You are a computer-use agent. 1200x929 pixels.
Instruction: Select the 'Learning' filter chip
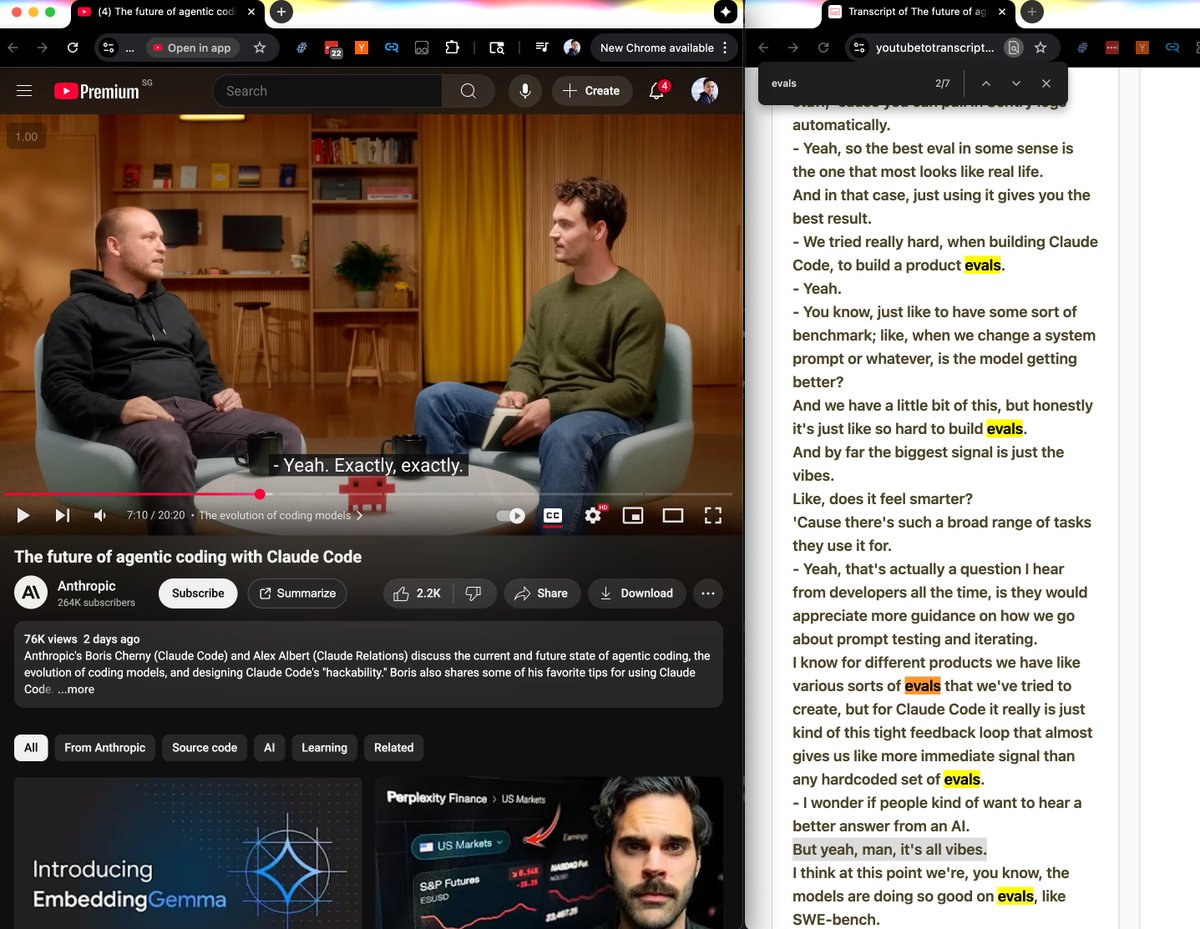pos(325,747)
